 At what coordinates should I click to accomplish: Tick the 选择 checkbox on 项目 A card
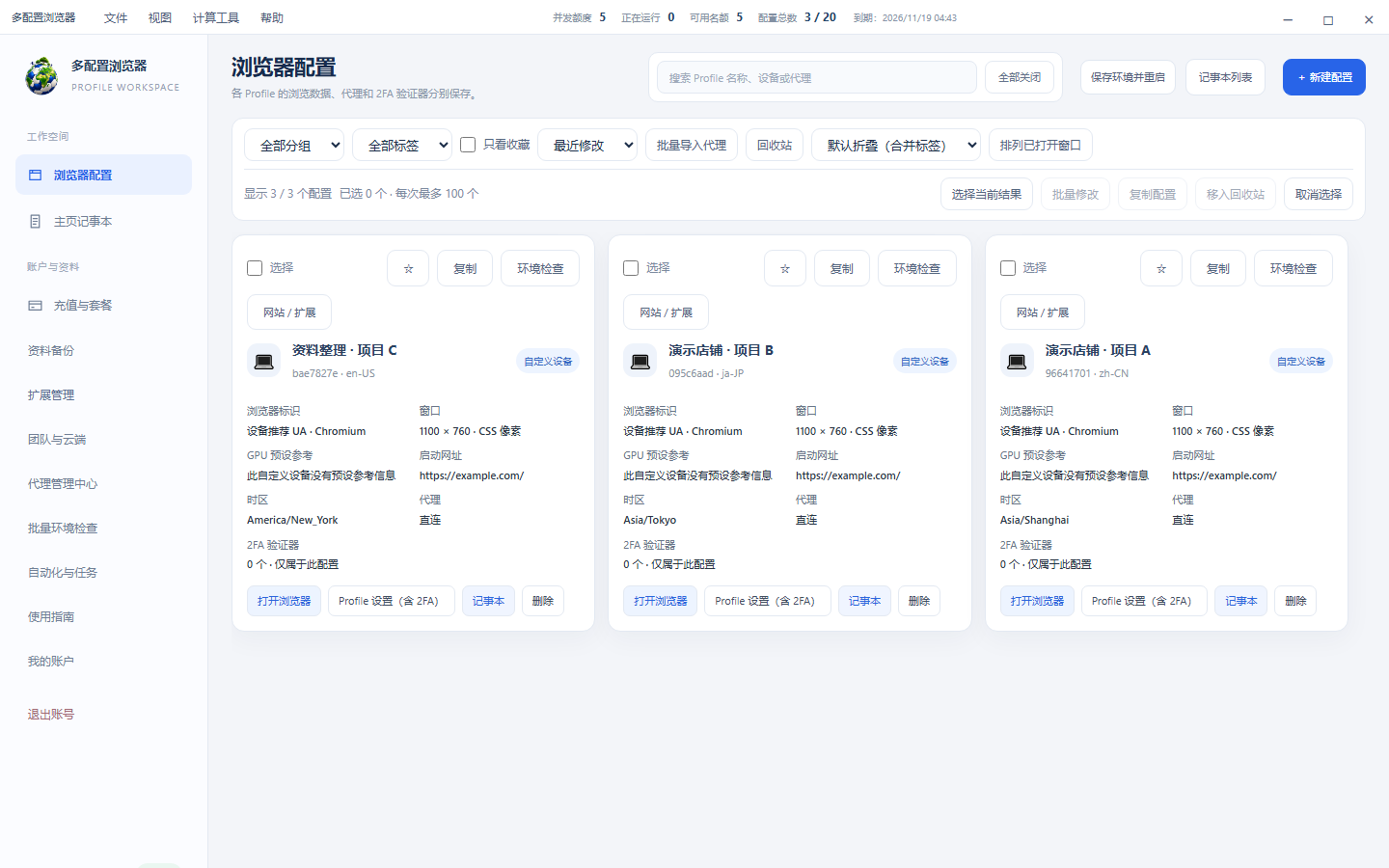[x=1008, y=268]
